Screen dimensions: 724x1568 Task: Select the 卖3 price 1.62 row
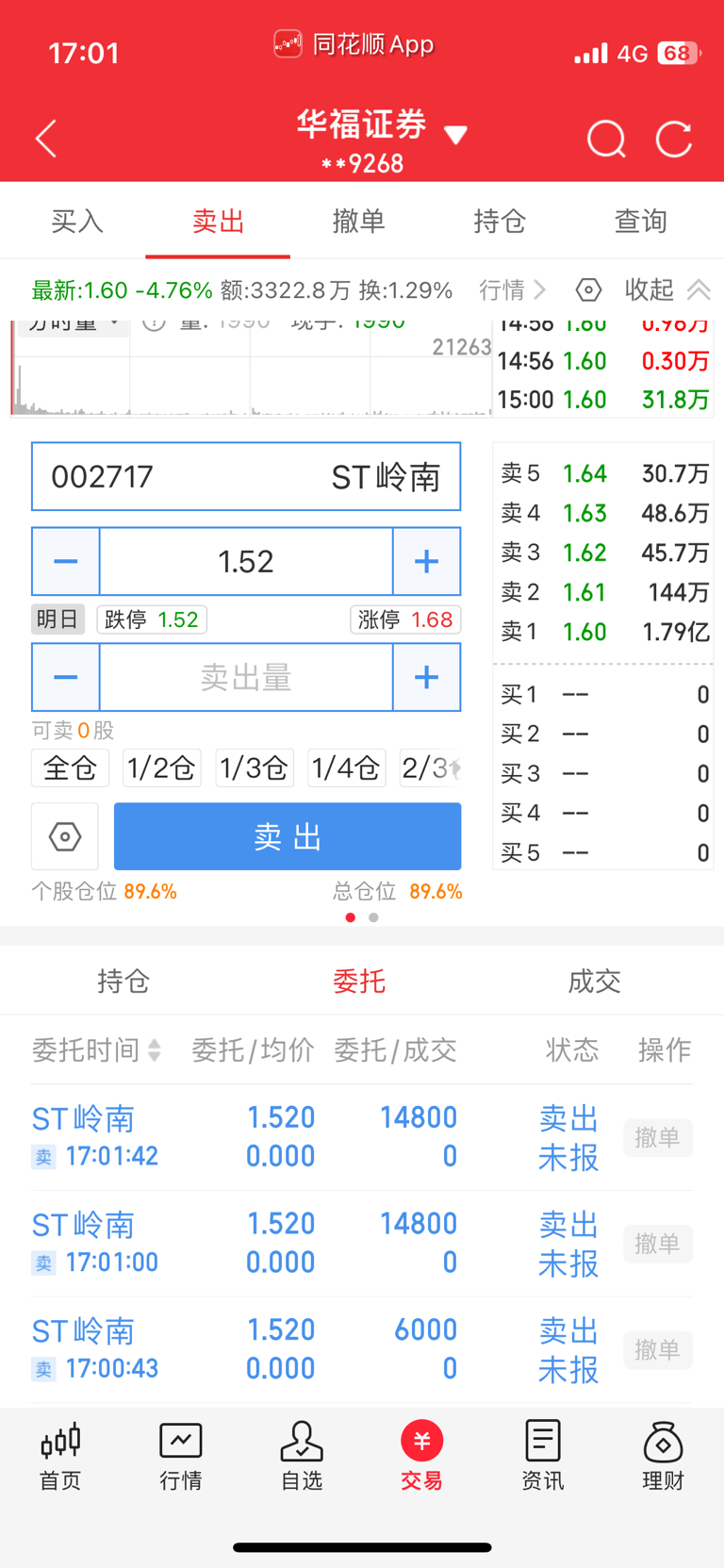pyautogui.click(x=603, y=553)
